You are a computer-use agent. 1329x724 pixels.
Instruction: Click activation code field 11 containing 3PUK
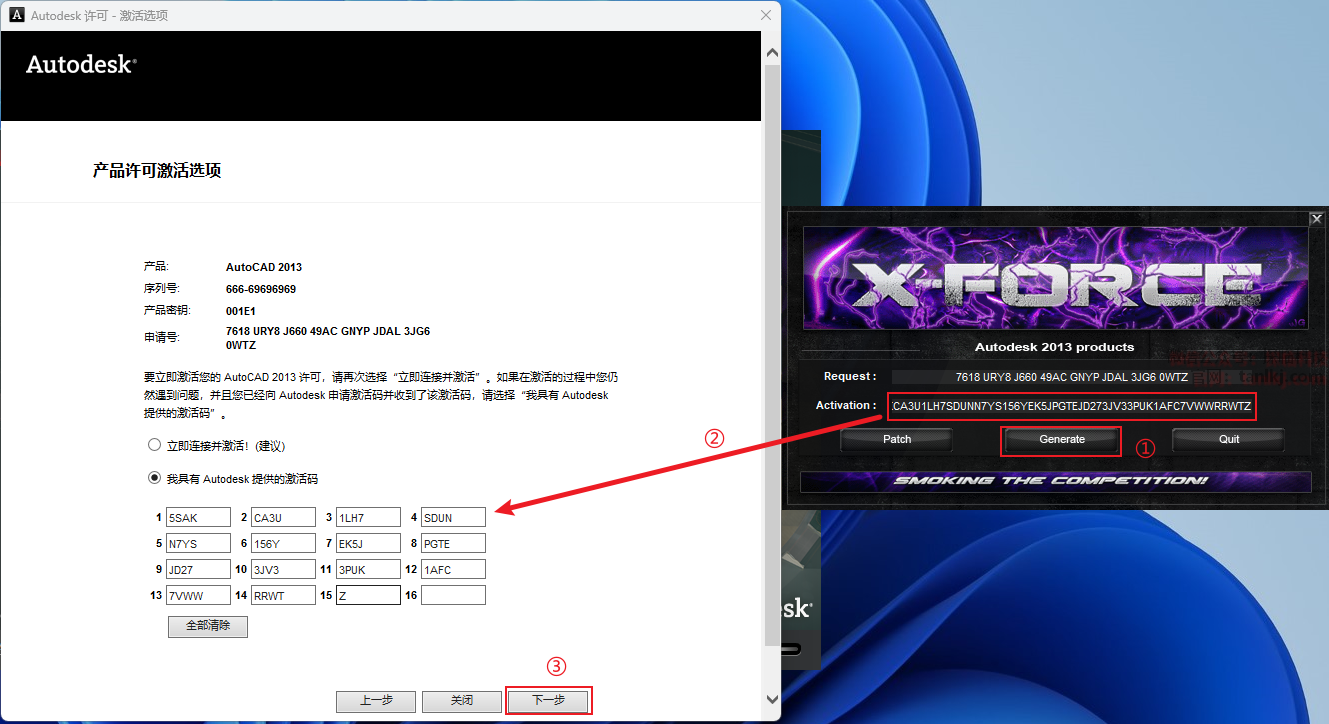[368, 569]
